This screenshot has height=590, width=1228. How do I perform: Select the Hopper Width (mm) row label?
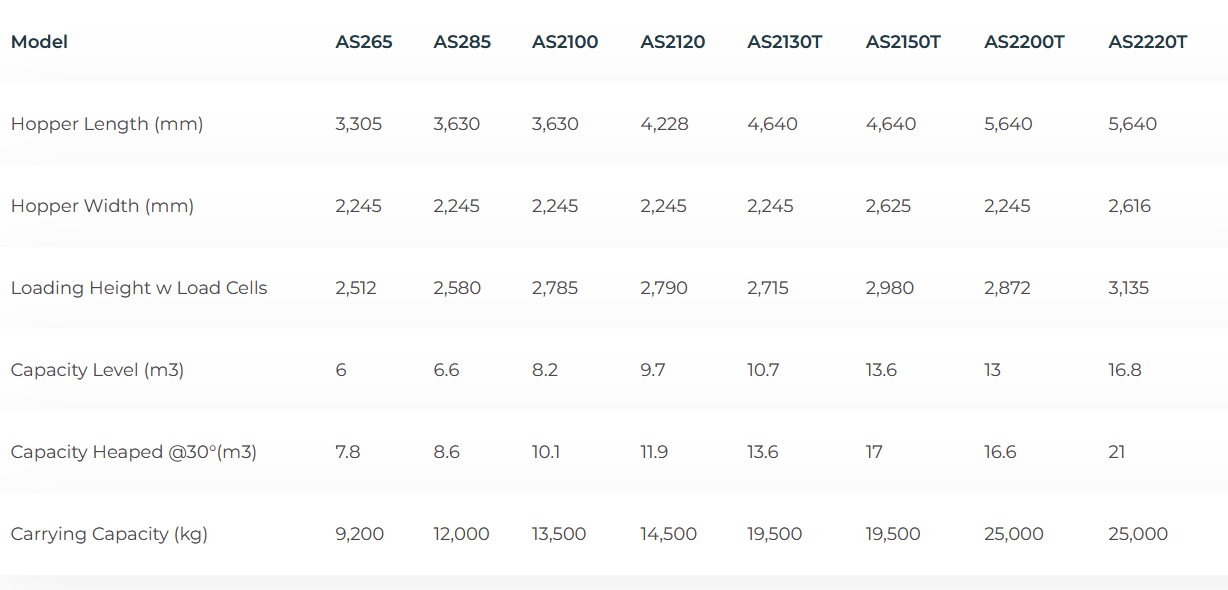(x=102, y=206)
